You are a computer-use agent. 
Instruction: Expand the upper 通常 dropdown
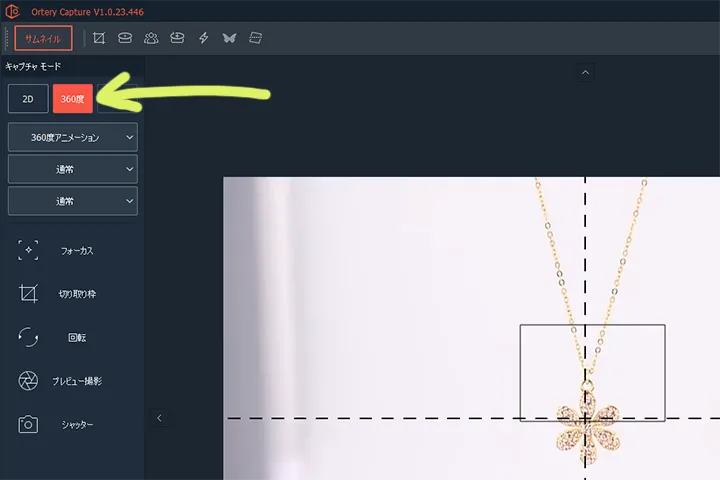(72, 169)
